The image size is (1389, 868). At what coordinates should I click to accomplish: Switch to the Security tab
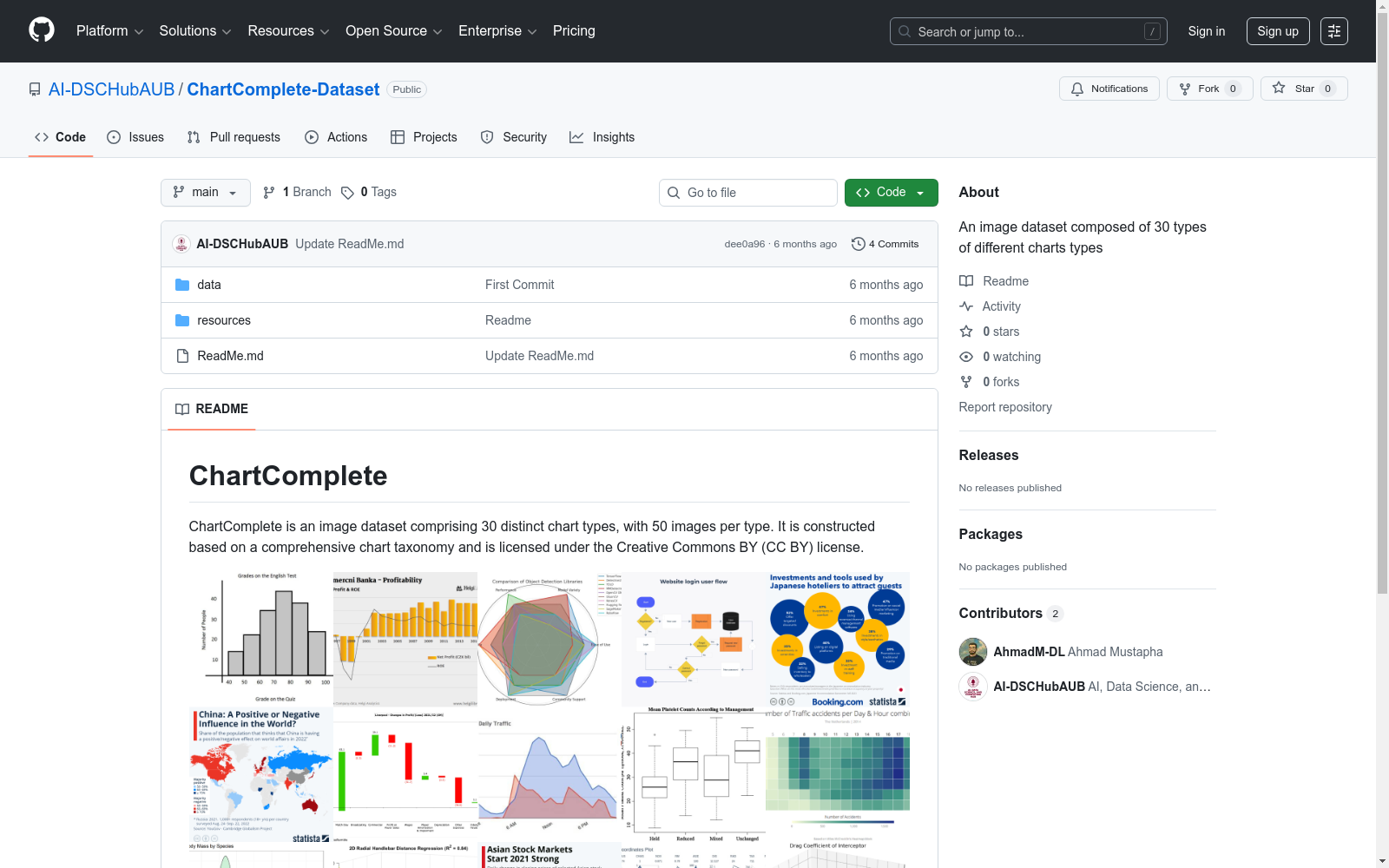(514, 137)
